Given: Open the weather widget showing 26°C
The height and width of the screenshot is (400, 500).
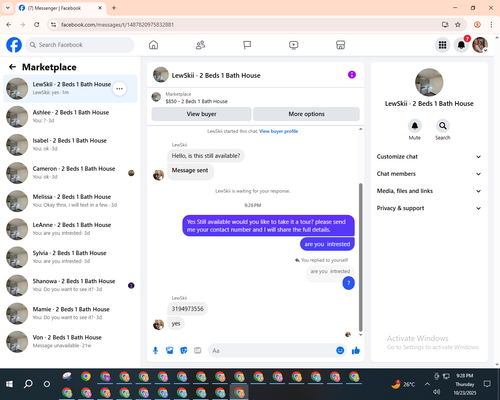Looking at the screenshot, I should tap(403, 384).
